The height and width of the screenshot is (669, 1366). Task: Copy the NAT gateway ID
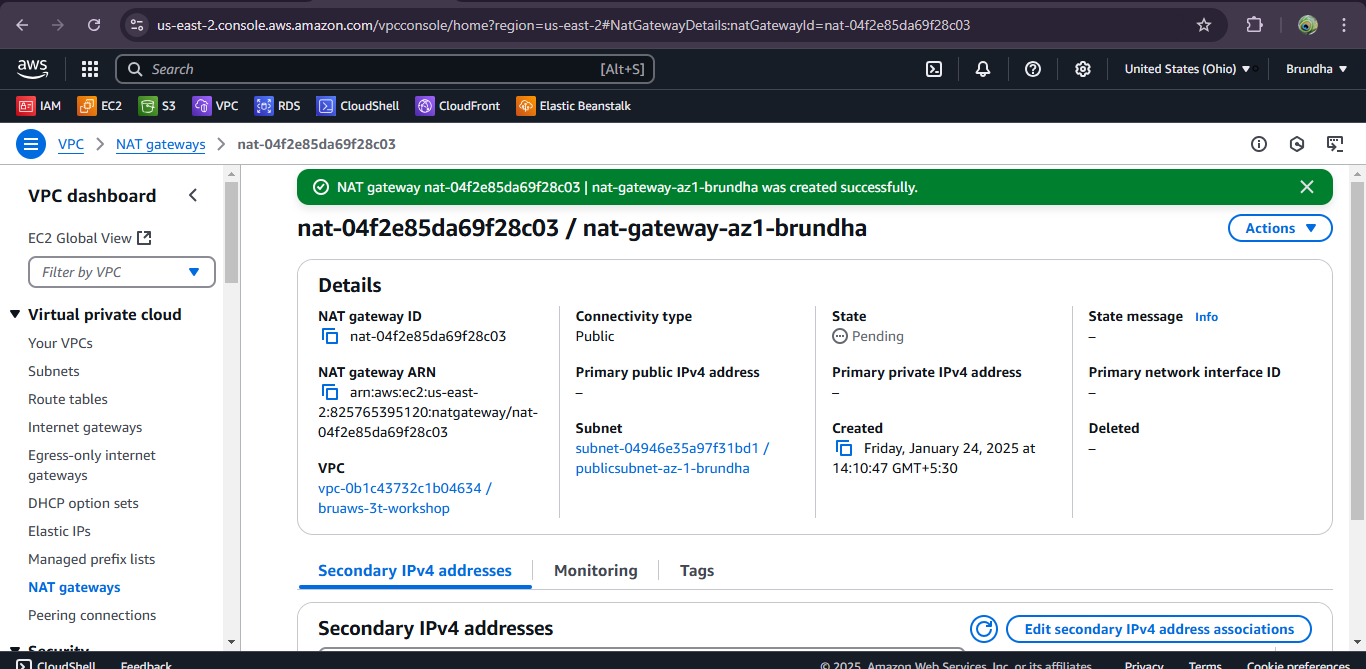[x=330, y=336]
